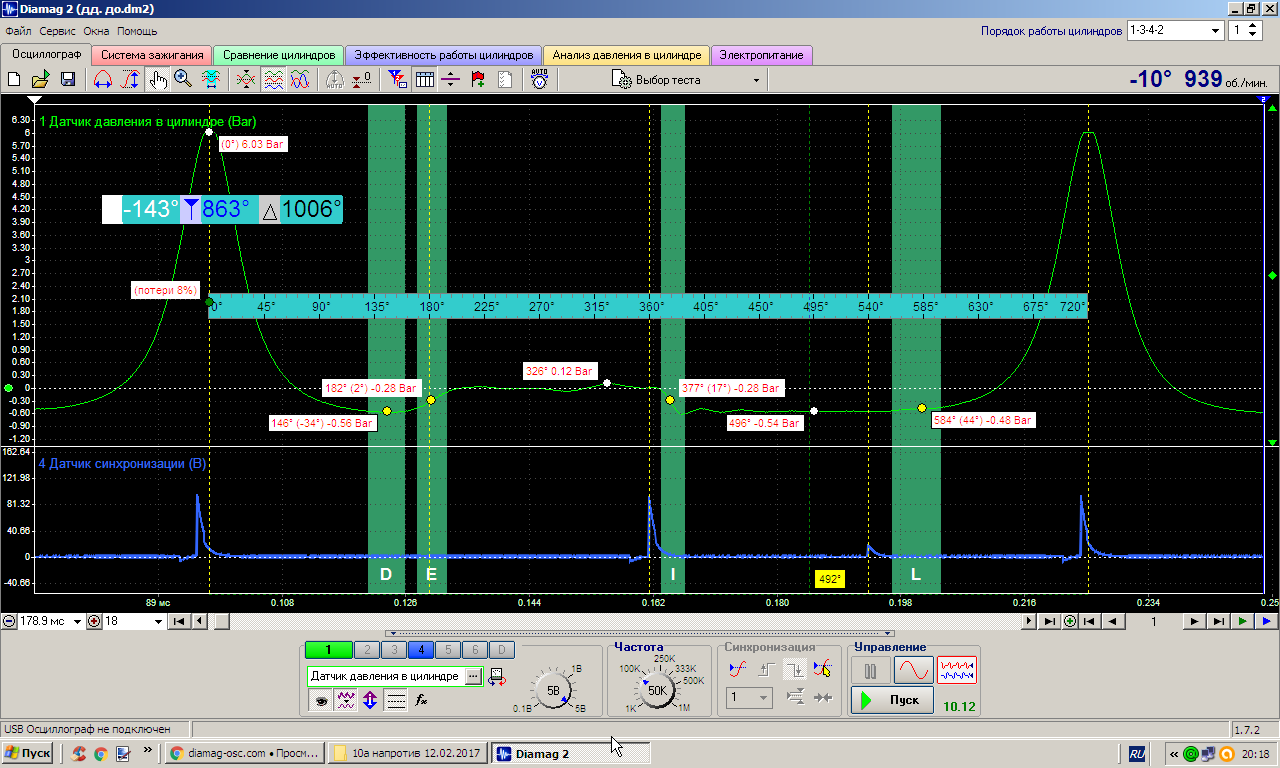Image resolution: width=1280 pixels, height=768 pixels.
Task: Click the table grid toolbar icon
Action: pyautogui.click(x=424, y=80)
